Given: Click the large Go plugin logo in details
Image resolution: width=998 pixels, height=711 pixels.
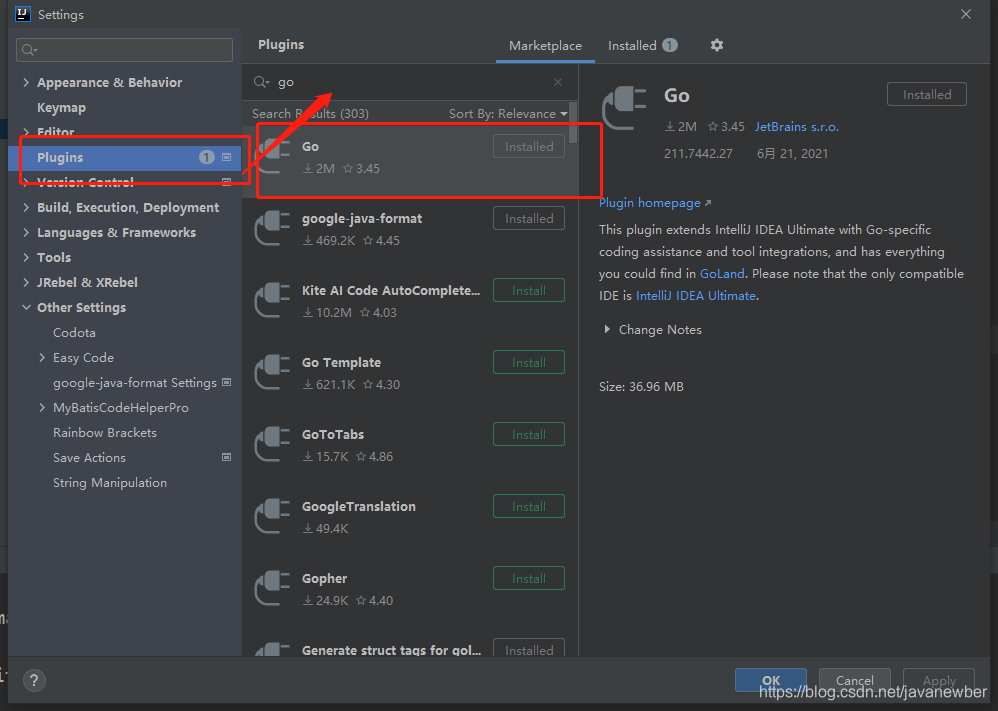Looking at the screenshot, I should click(x=624, y=108).
